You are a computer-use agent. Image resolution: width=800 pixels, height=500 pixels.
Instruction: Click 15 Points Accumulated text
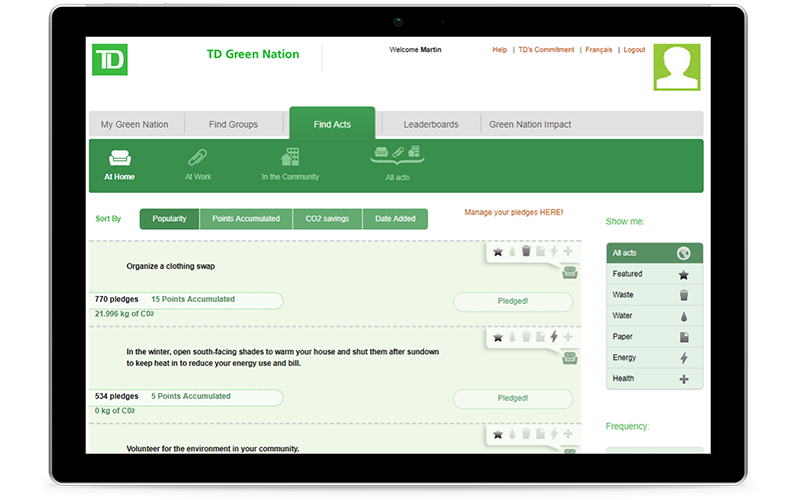click(x=193, y=299)
